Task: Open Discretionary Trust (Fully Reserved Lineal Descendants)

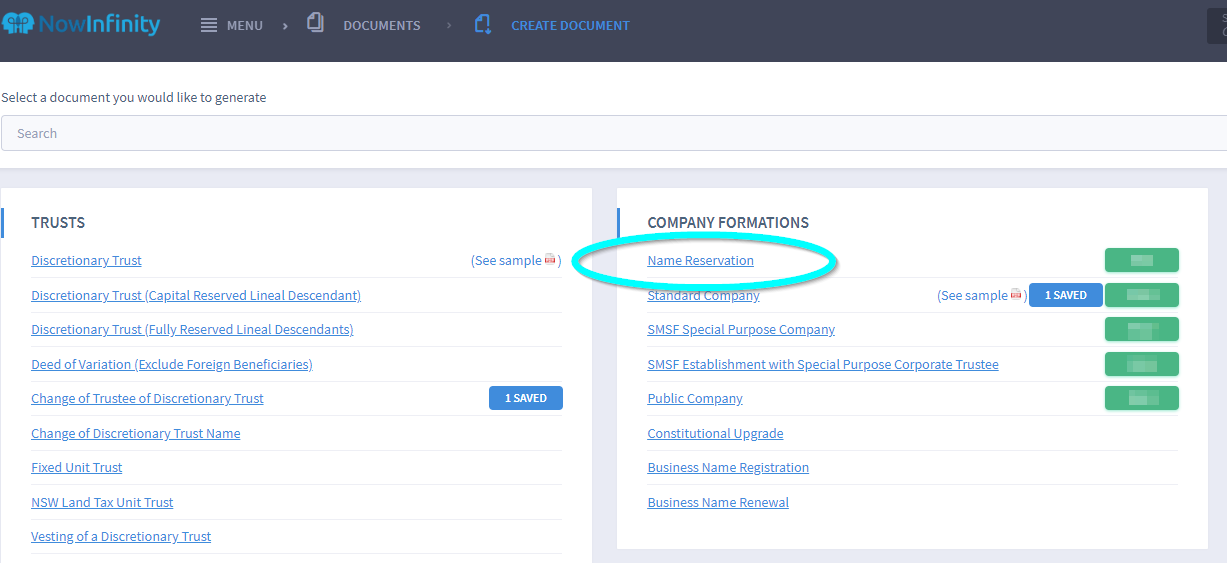Action: (x=192, y=330)
